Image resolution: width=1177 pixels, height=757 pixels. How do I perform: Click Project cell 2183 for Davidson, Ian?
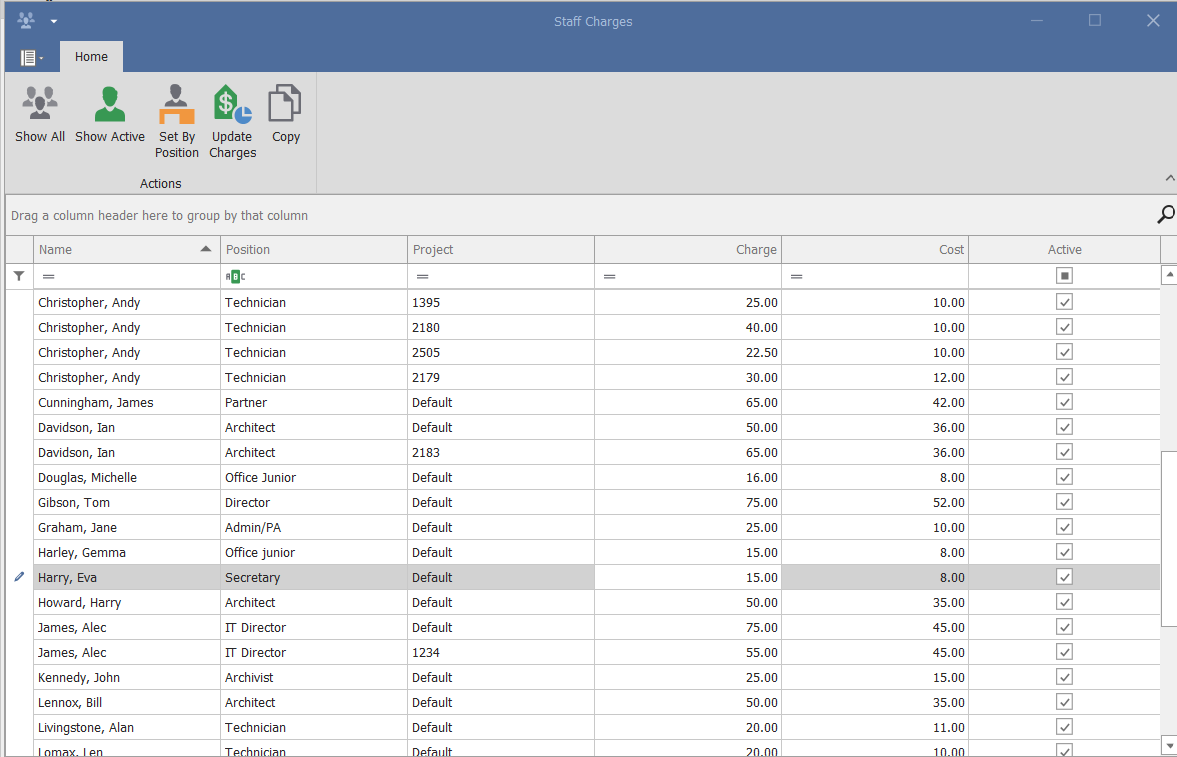pos(501,452)
